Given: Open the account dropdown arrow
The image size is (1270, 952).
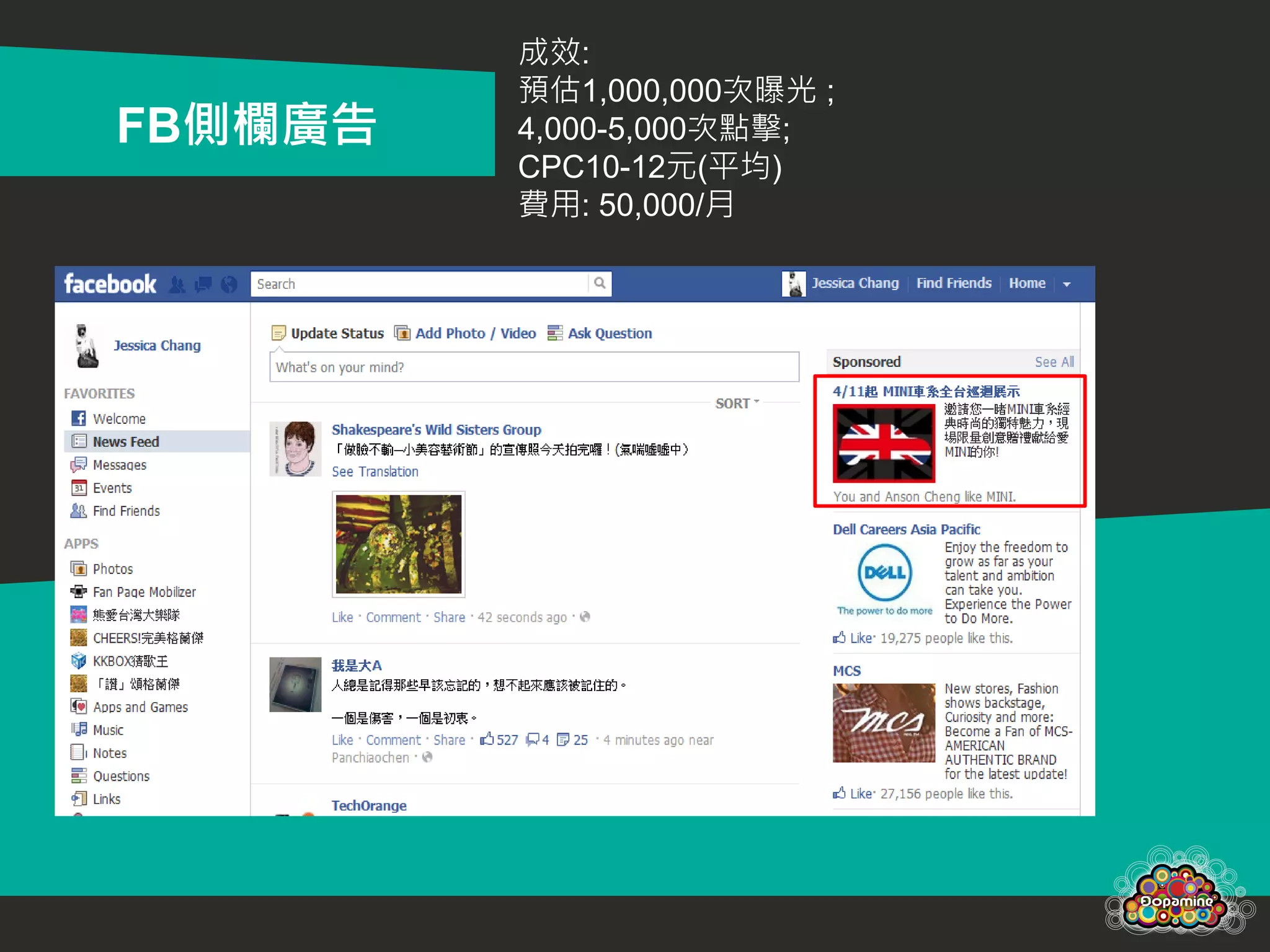Looking at the screenshot, I should click(x=1067, y=284).
